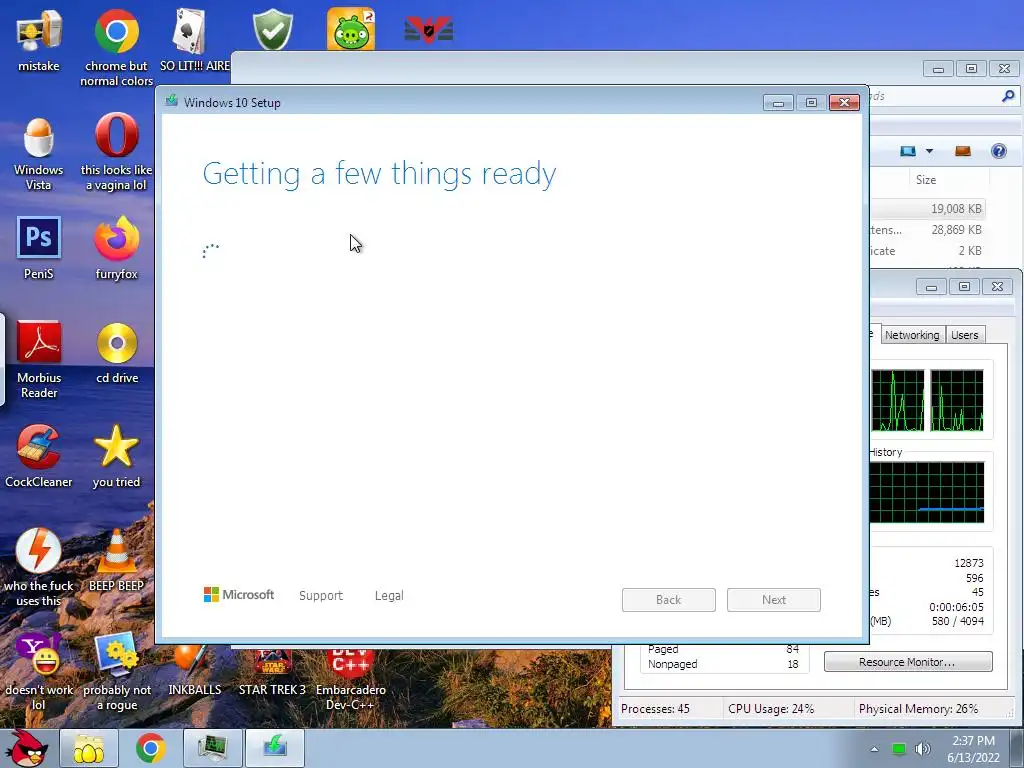Click the Angry Birds start button
1024x768 pixels.
coord(26,748)
